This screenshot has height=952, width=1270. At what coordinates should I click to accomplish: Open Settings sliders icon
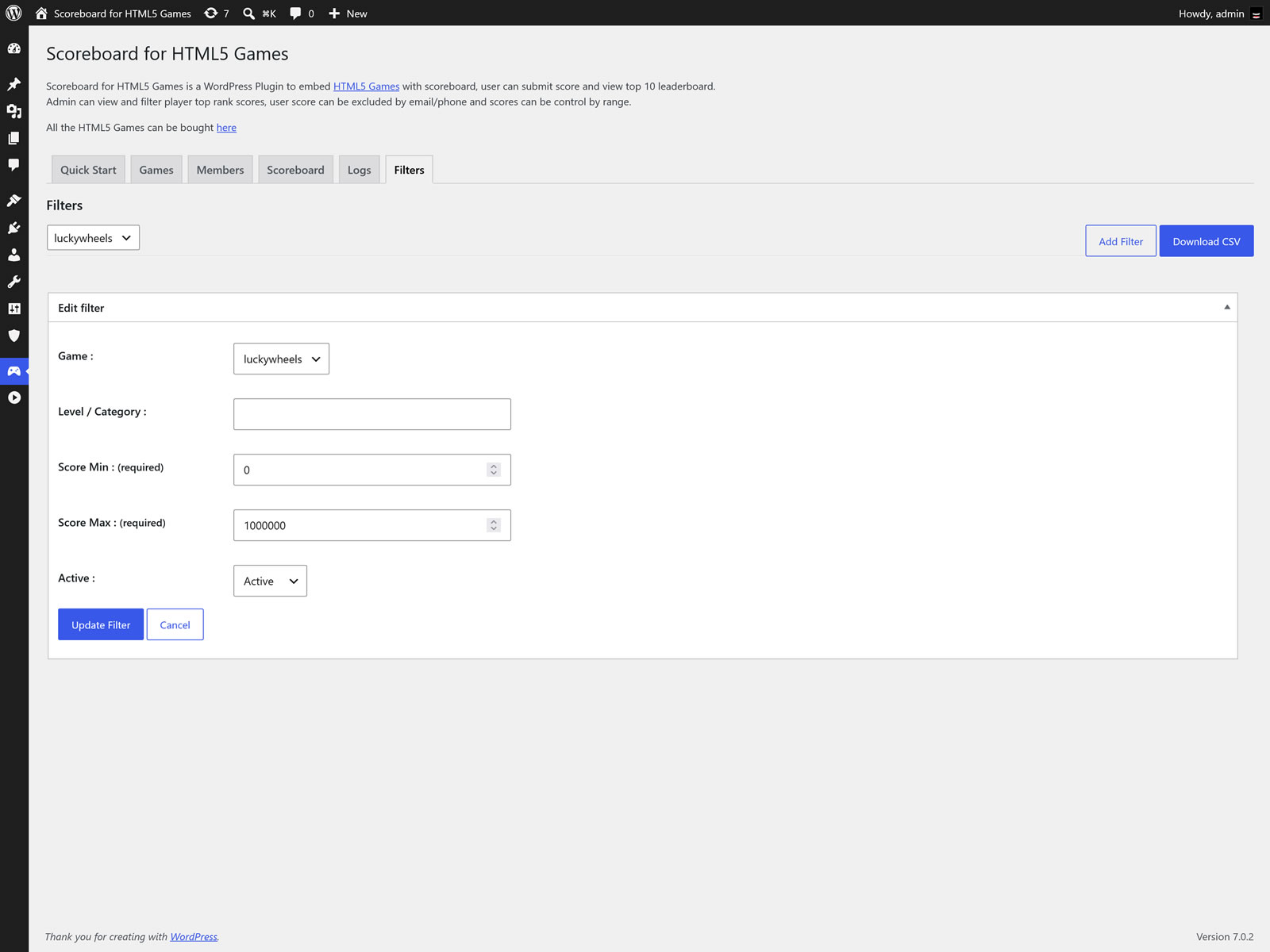(13, 309)
